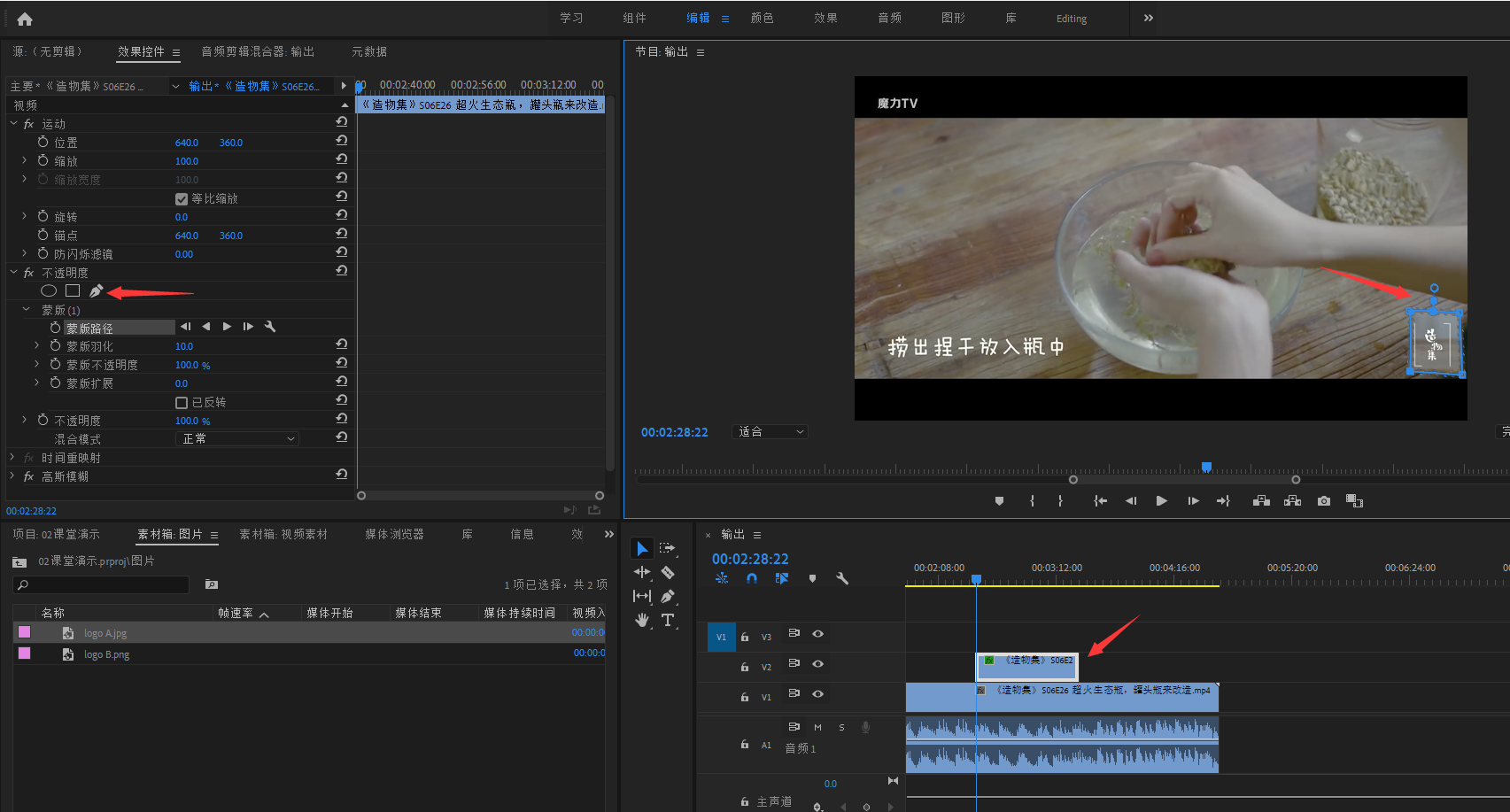Viewport: 1510px width, 812px height.
Task: Select the Selection arrow tool
Action: pos(642,549)
